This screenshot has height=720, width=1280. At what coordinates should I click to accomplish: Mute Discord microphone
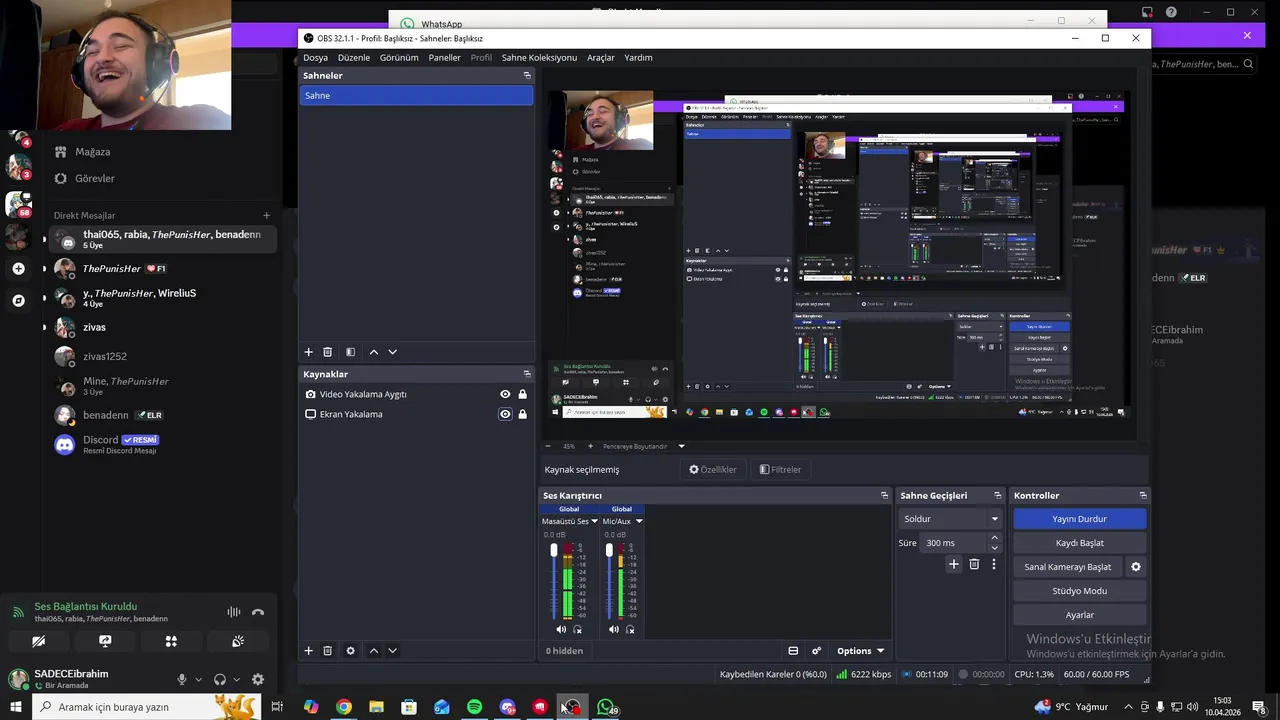tap(182, 679)
